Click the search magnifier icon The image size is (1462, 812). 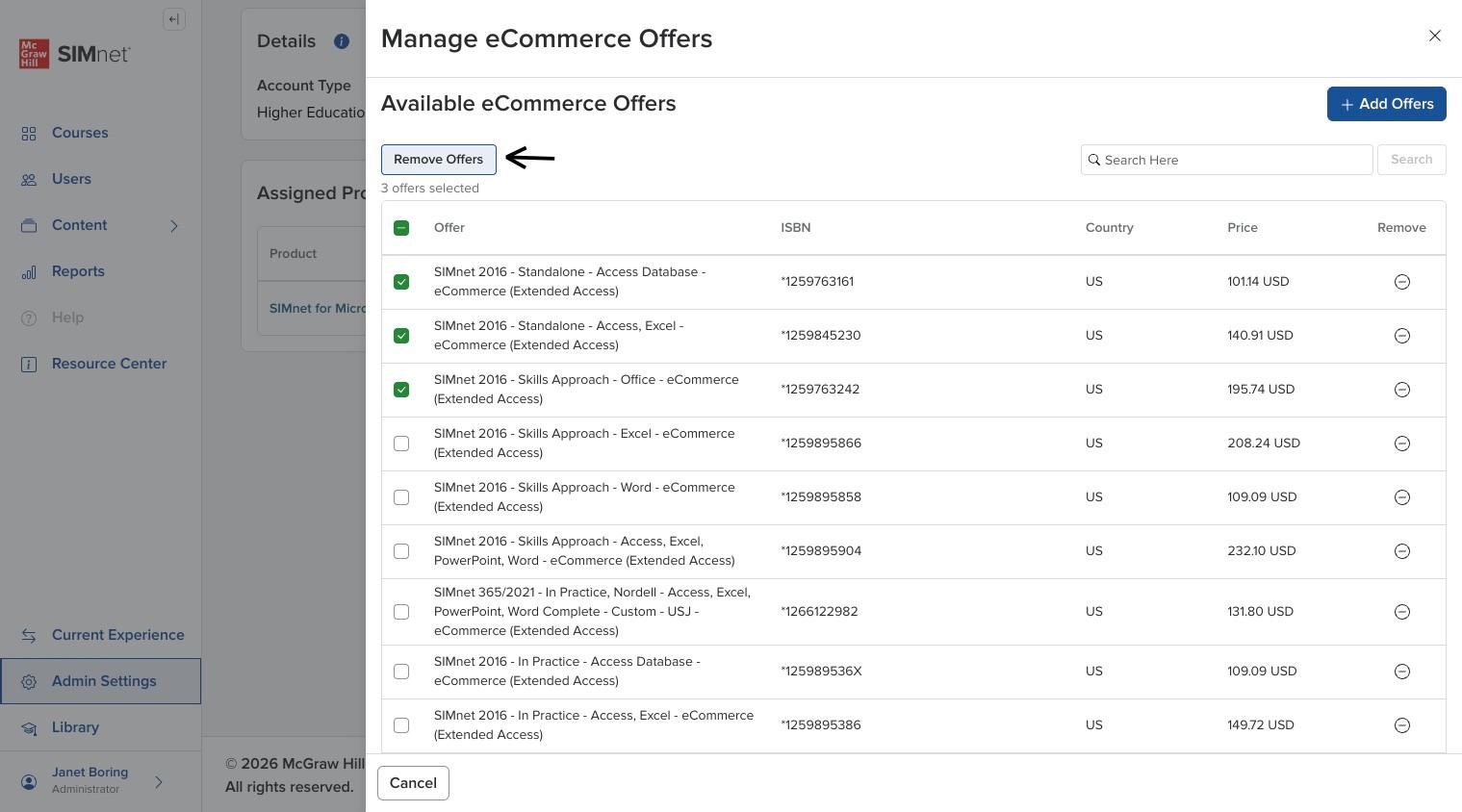coord(1094,160)
